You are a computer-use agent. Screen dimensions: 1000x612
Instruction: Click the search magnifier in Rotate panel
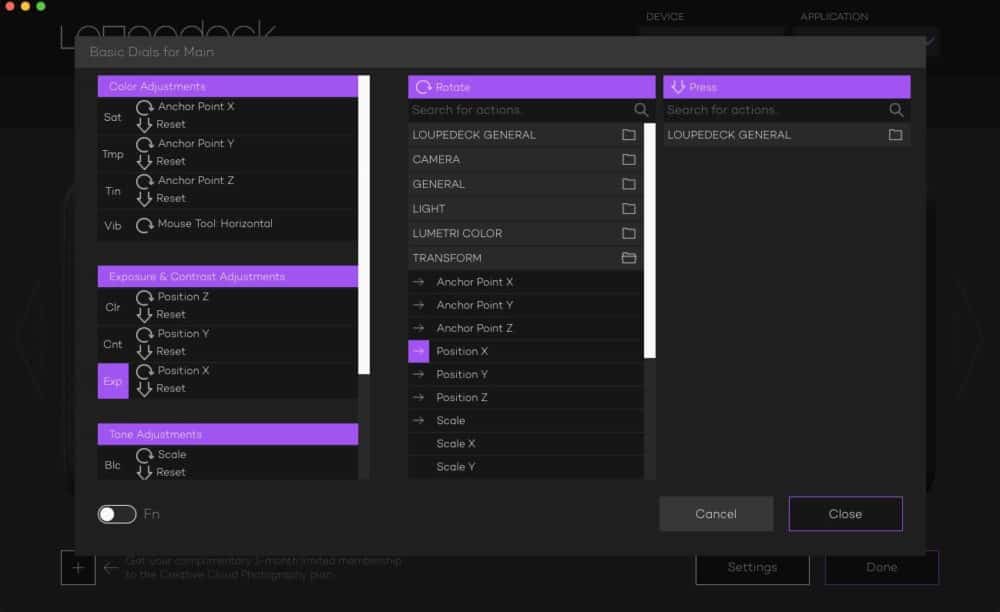[x=641, y=110]
